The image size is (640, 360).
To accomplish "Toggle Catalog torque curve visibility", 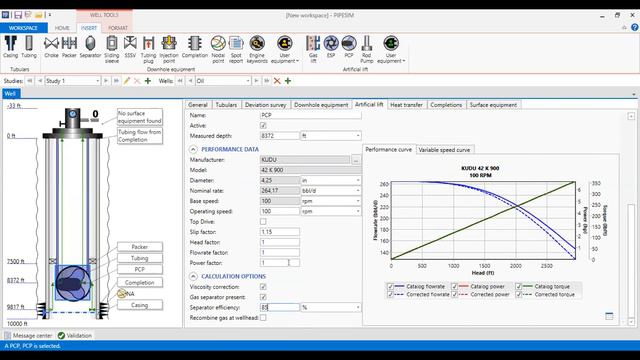I will (519, 287).
